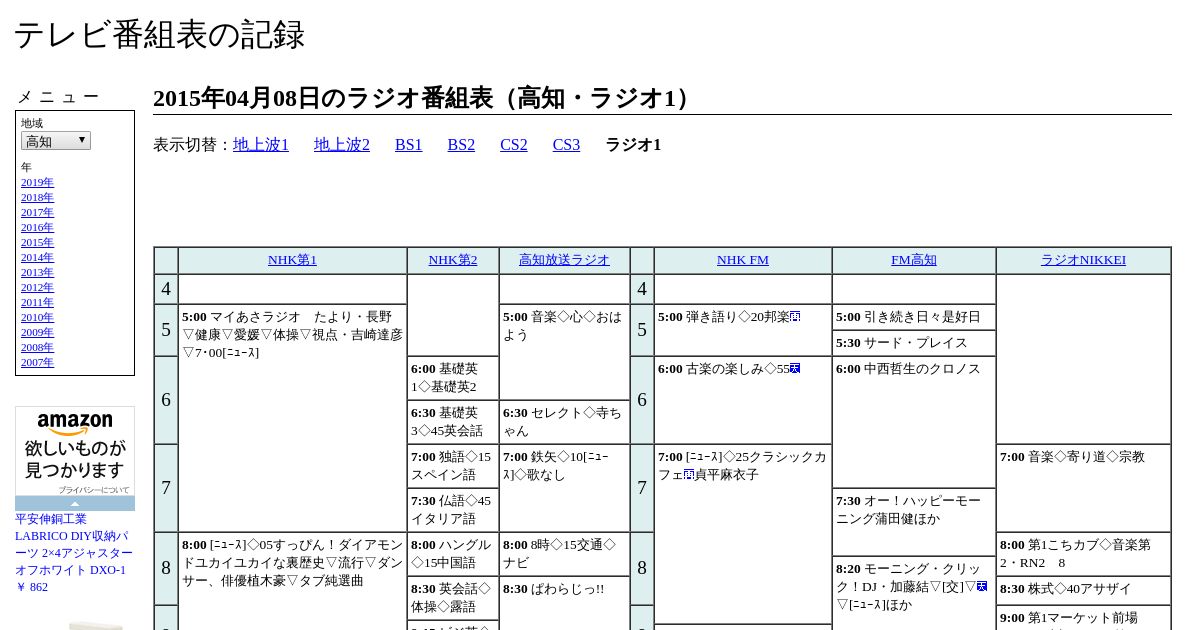
Task: Select the 9:00 第1マーケット前場 cell
Action: click(x=1083, y=618)
